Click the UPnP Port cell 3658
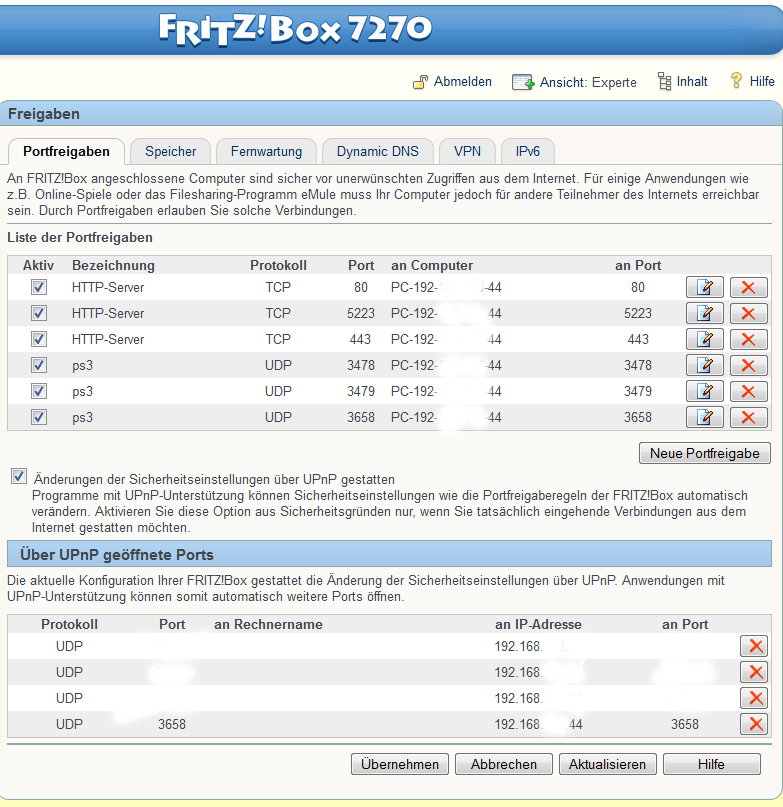783x807 pixels. [x=172, y=724]
